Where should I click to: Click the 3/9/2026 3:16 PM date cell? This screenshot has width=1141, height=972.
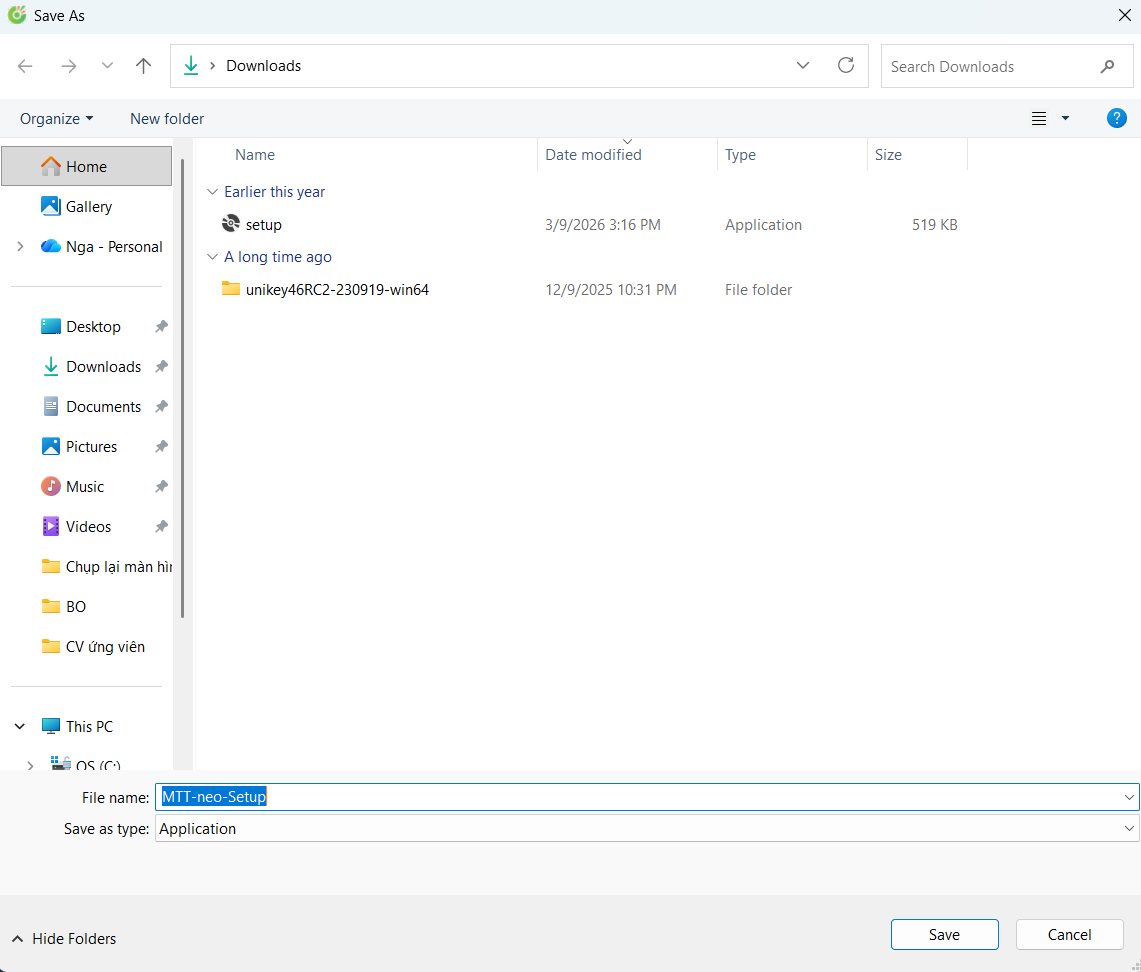tap(603, 225)
